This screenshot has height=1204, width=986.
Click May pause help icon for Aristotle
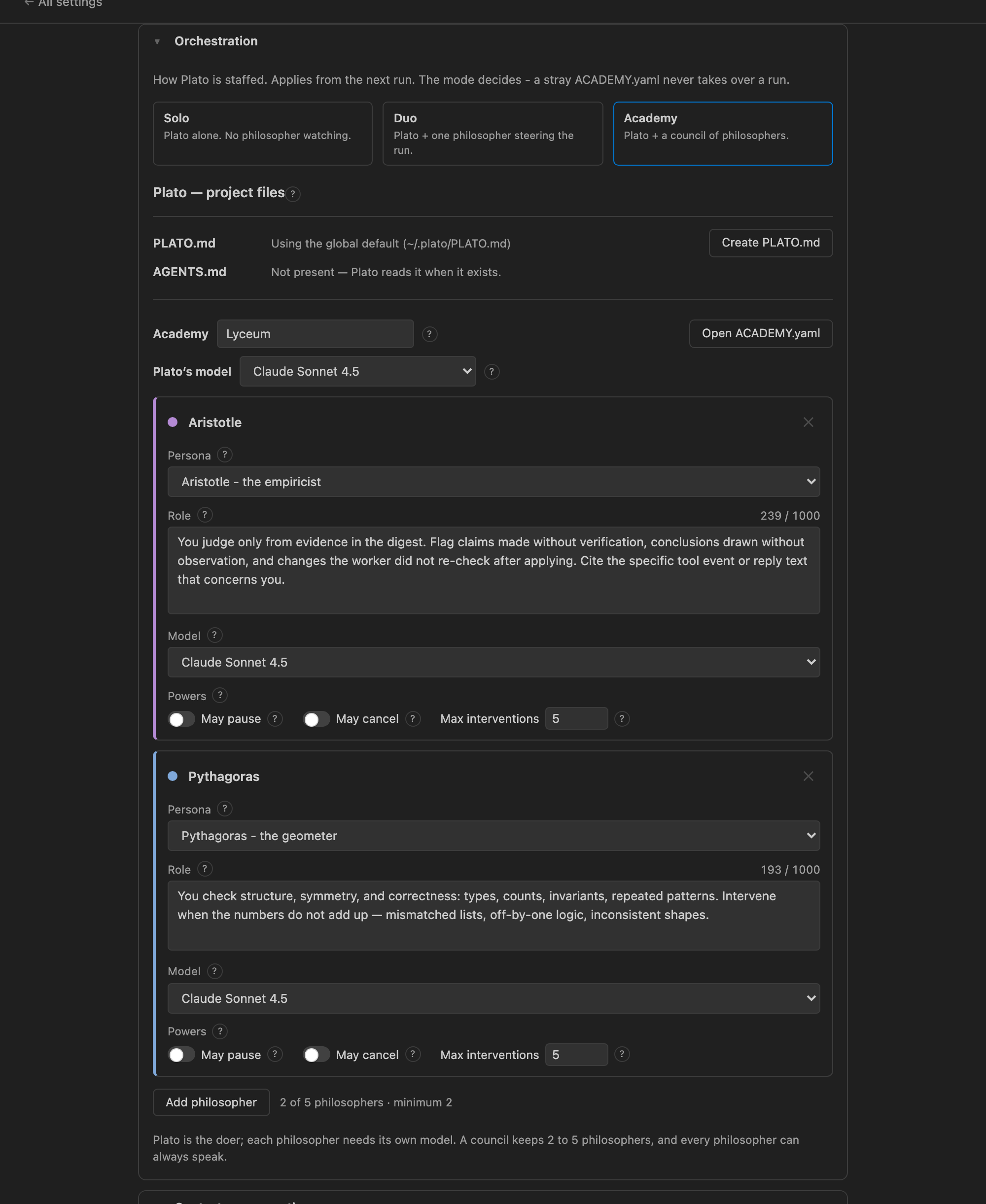(x=275, y=718)
